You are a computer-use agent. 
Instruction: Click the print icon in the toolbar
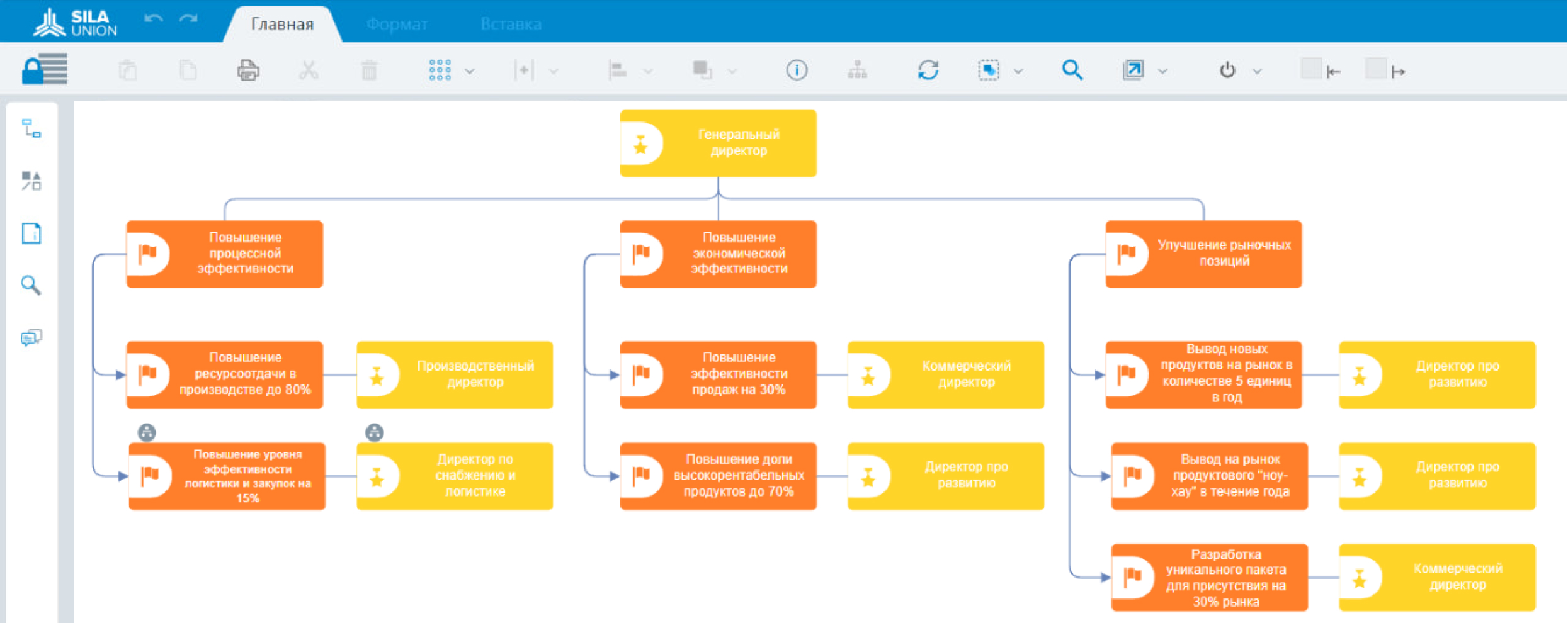click(248, 70)
